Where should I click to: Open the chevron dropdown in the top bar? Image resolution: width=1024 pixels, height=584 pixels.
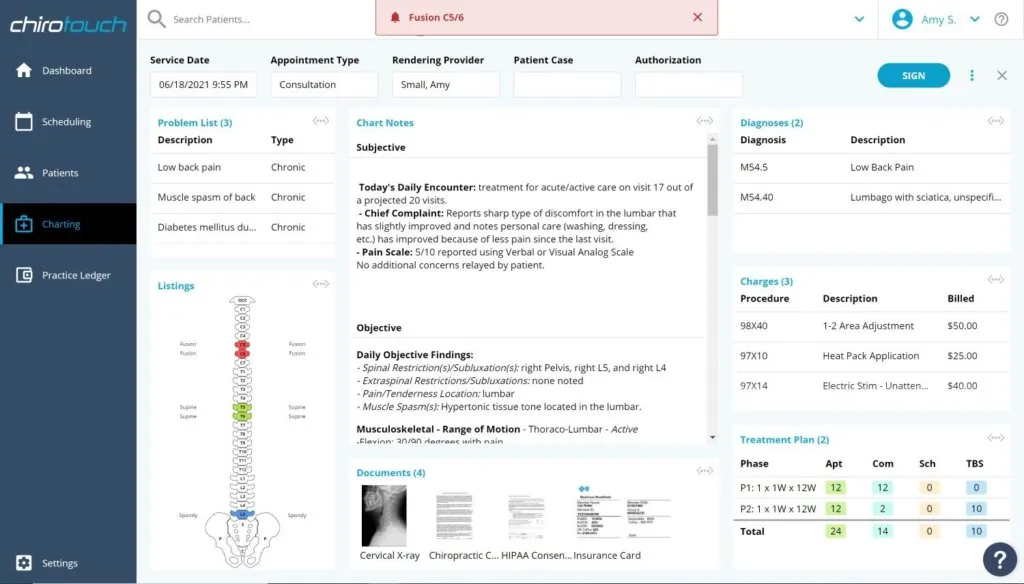click(860, 18)
